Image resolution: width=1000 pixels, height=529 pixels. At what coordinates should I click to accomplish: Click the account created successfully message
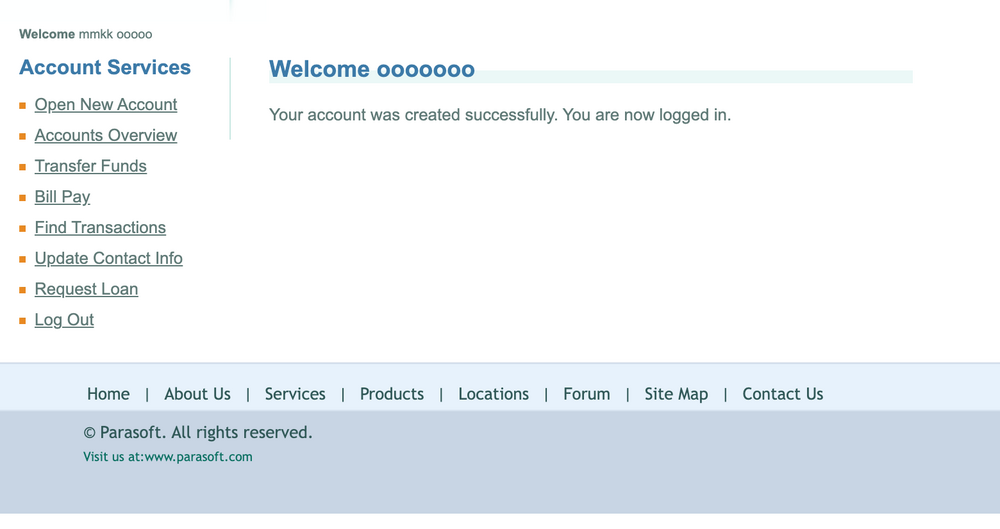point(500,115)
